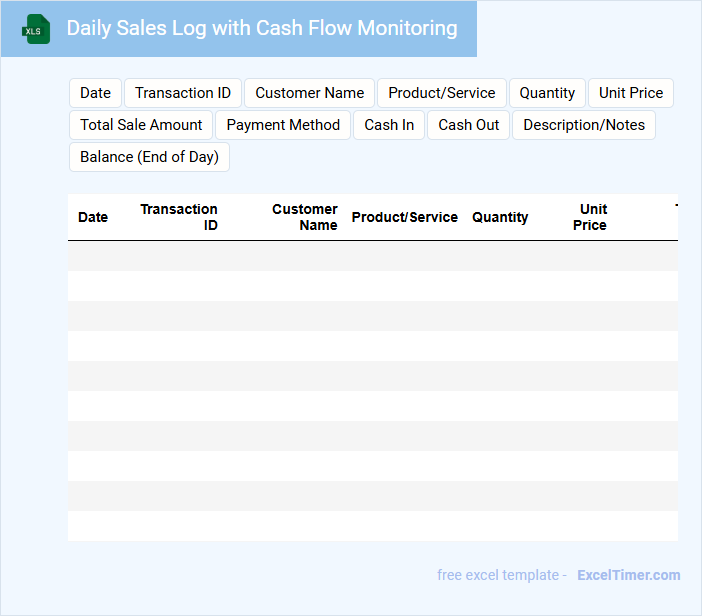
Task: Click the green XLS file icon
Action: (x=36, y=29)
